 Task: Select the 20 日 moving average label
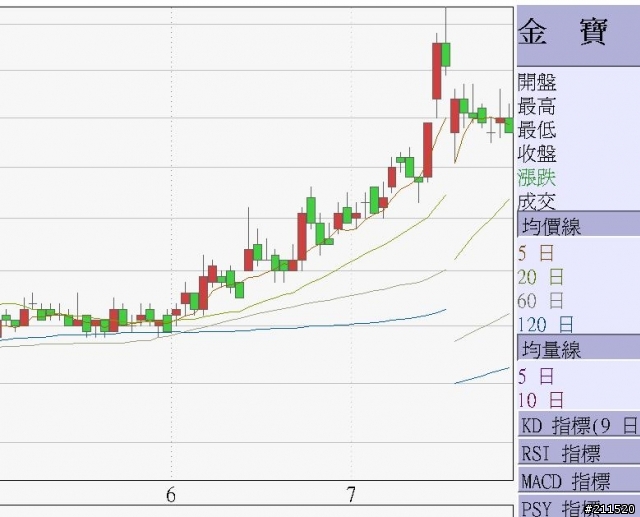click(x=540, y=277)
